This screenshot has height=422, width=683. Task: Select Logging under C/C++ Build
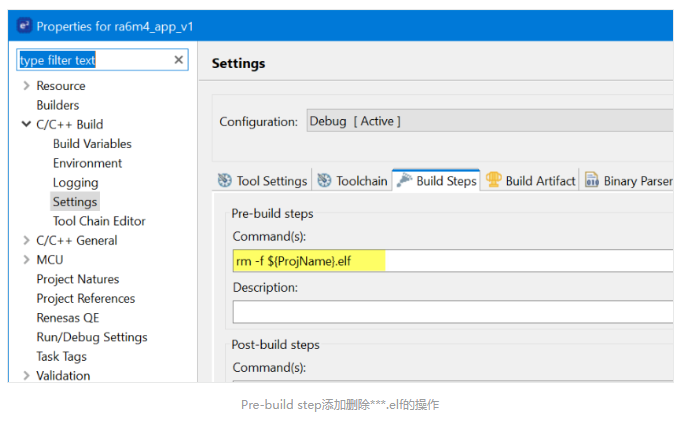pyautogui.click(x=76, y=182)
